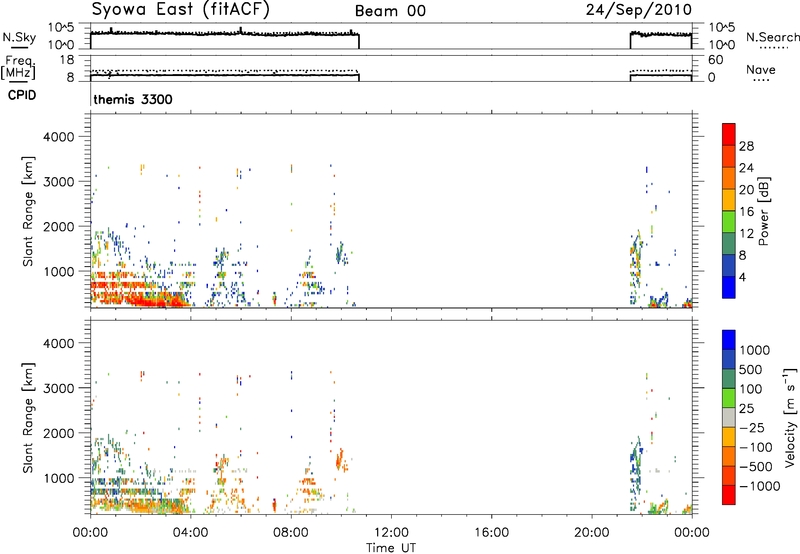Click the 'Freq. [MHz]' label
800x554 pixels.
tap(19, 67)
